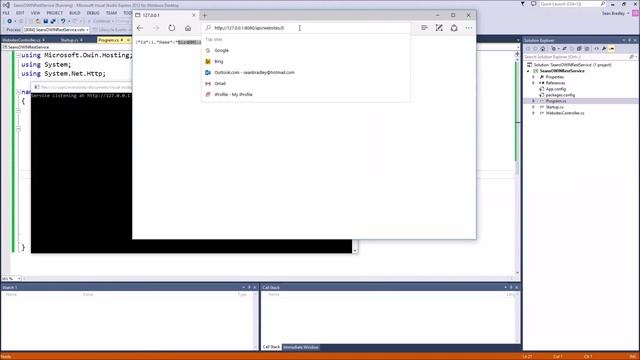Select packages.config in Solution Explorer
This screenshot has width=640, height=360.
[x=560, y=95]
